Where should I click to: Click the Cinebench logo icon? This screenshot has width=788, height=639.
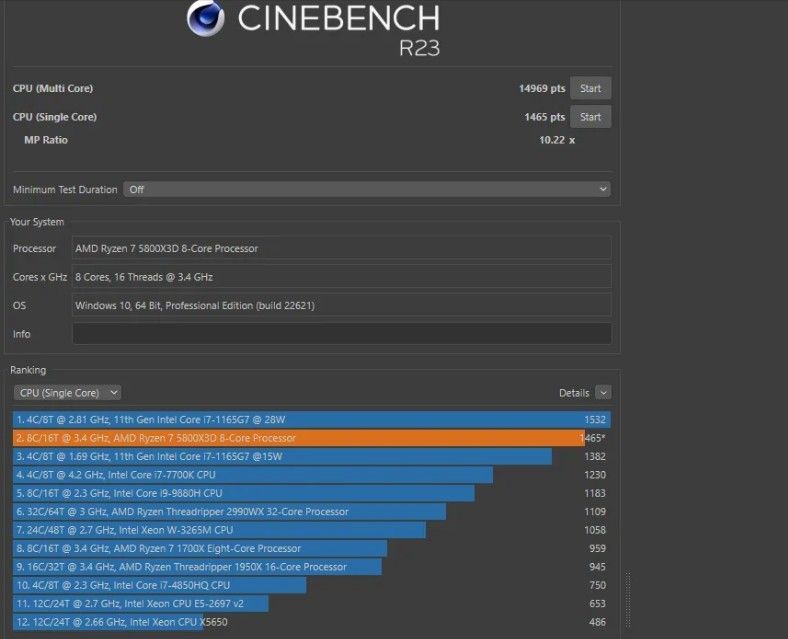click(206, 19)
